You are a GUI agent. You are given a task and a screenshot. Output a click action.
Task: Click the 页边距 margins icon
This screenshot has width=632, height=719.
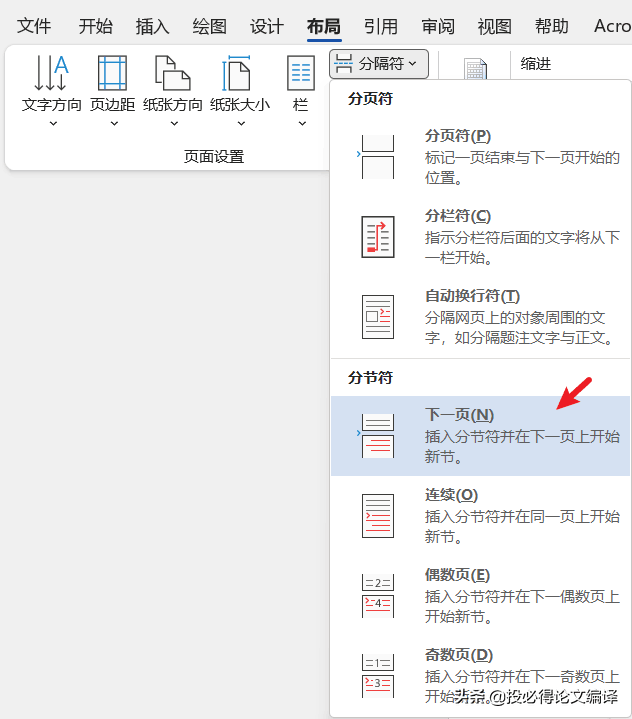point(112,72)
